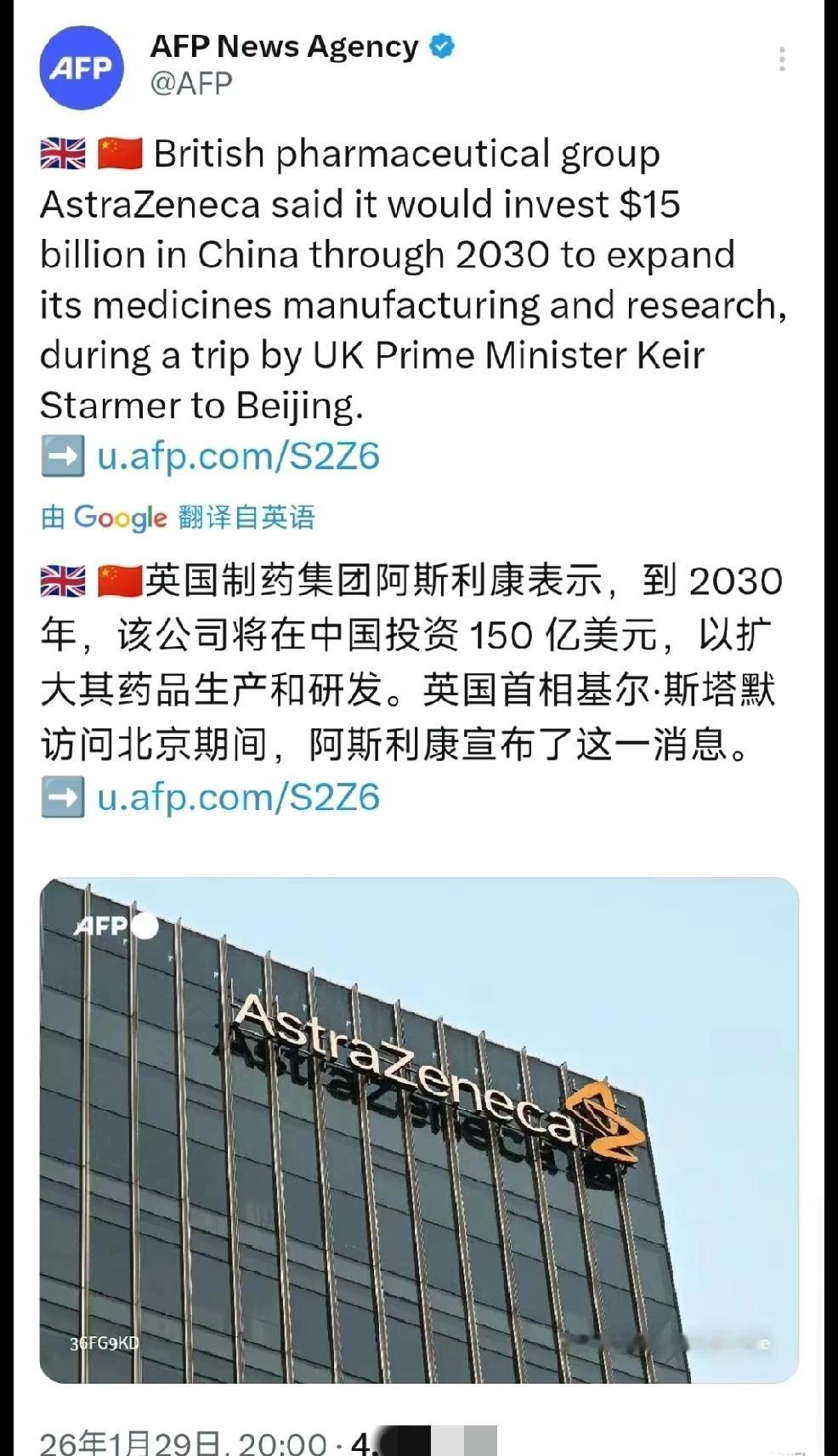
Task: Tap the Google logo in the translation notice
Action: click(120, 518)
